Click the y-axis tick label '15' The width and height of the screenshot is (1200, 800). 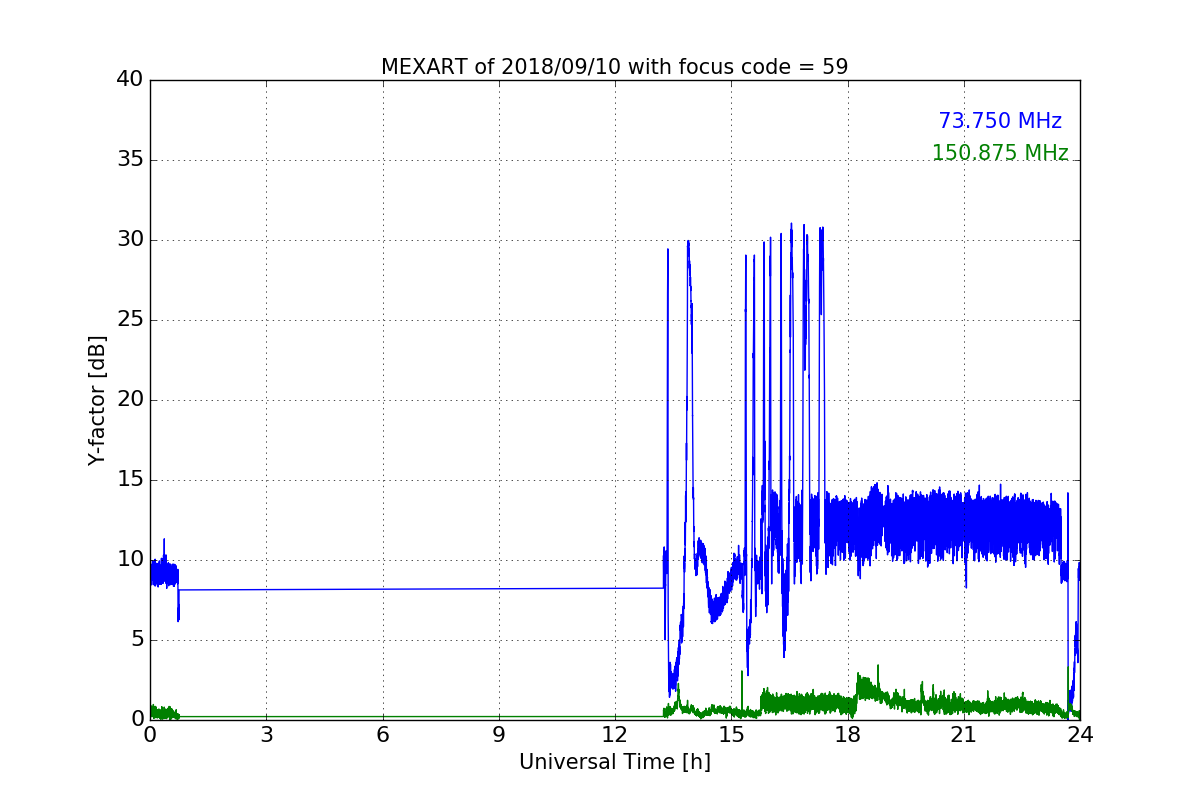point(130,480)
